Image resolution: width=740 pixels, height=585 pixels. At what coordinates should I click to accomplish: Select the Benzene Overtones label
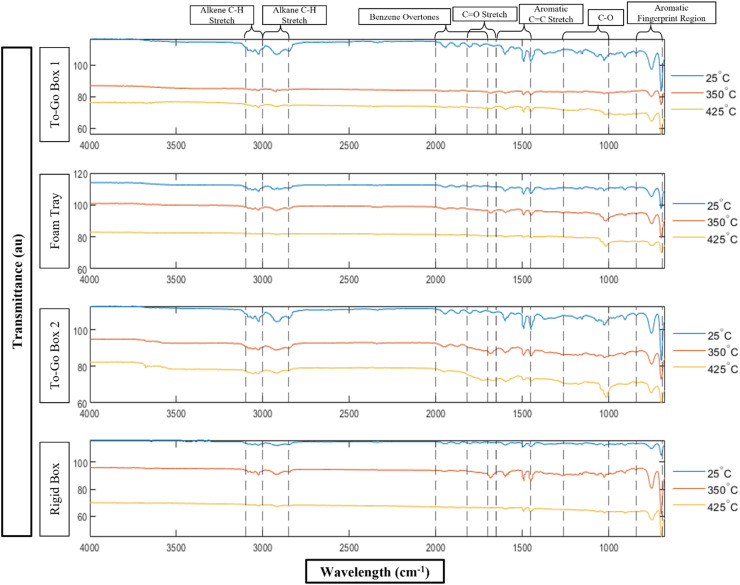pos(404,17)
